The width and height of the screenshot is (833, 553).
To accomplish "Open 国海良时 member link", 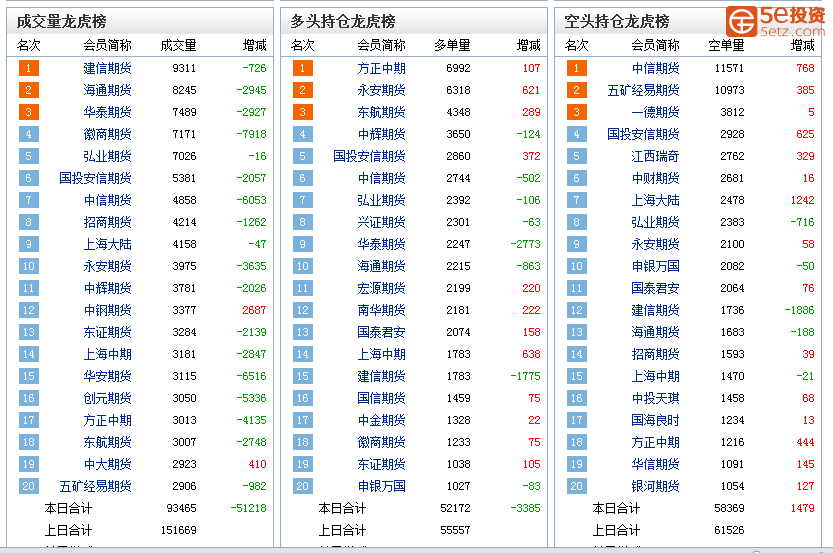I will (656, 420).
